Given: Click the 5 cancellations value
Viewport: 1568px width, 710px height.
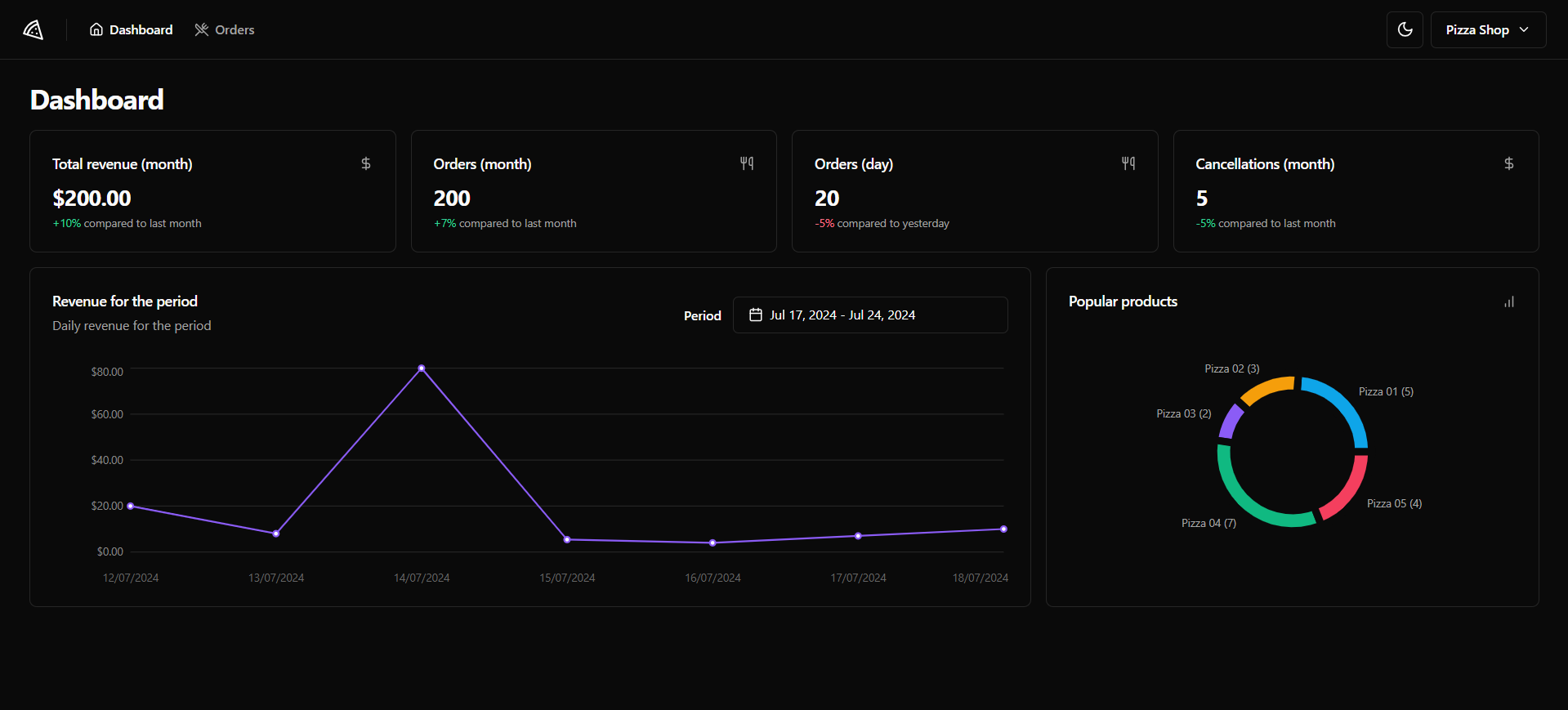Looking at the screenshot, I should pyautogui.click(x=1202, y=199).
